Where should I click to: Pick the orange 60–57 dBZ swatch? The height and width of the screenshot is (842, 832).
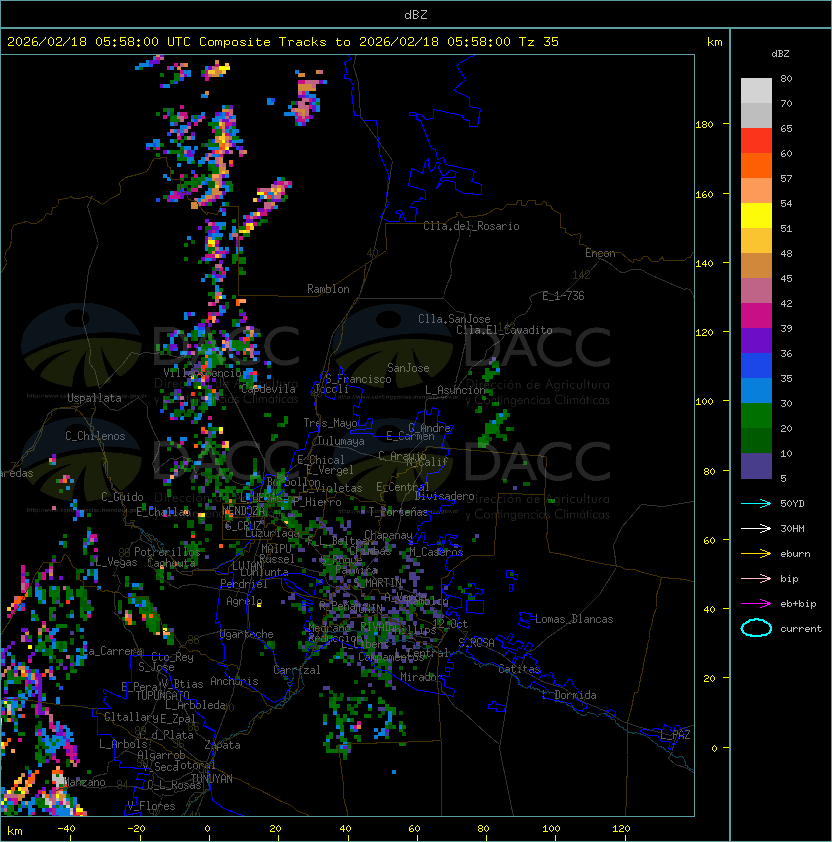[756, 165]
